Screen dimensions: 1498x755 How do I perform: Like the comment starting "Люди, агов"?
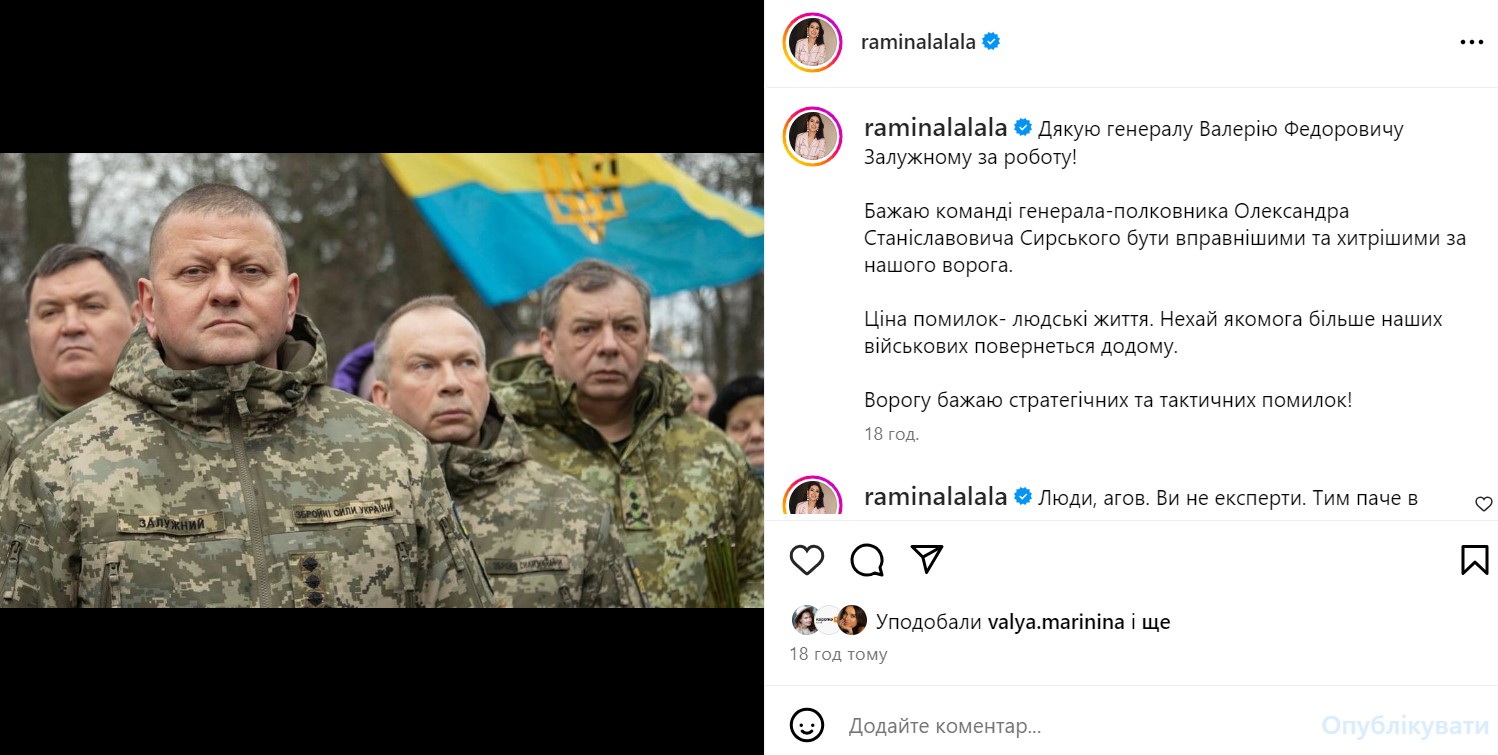point(1483,504)
